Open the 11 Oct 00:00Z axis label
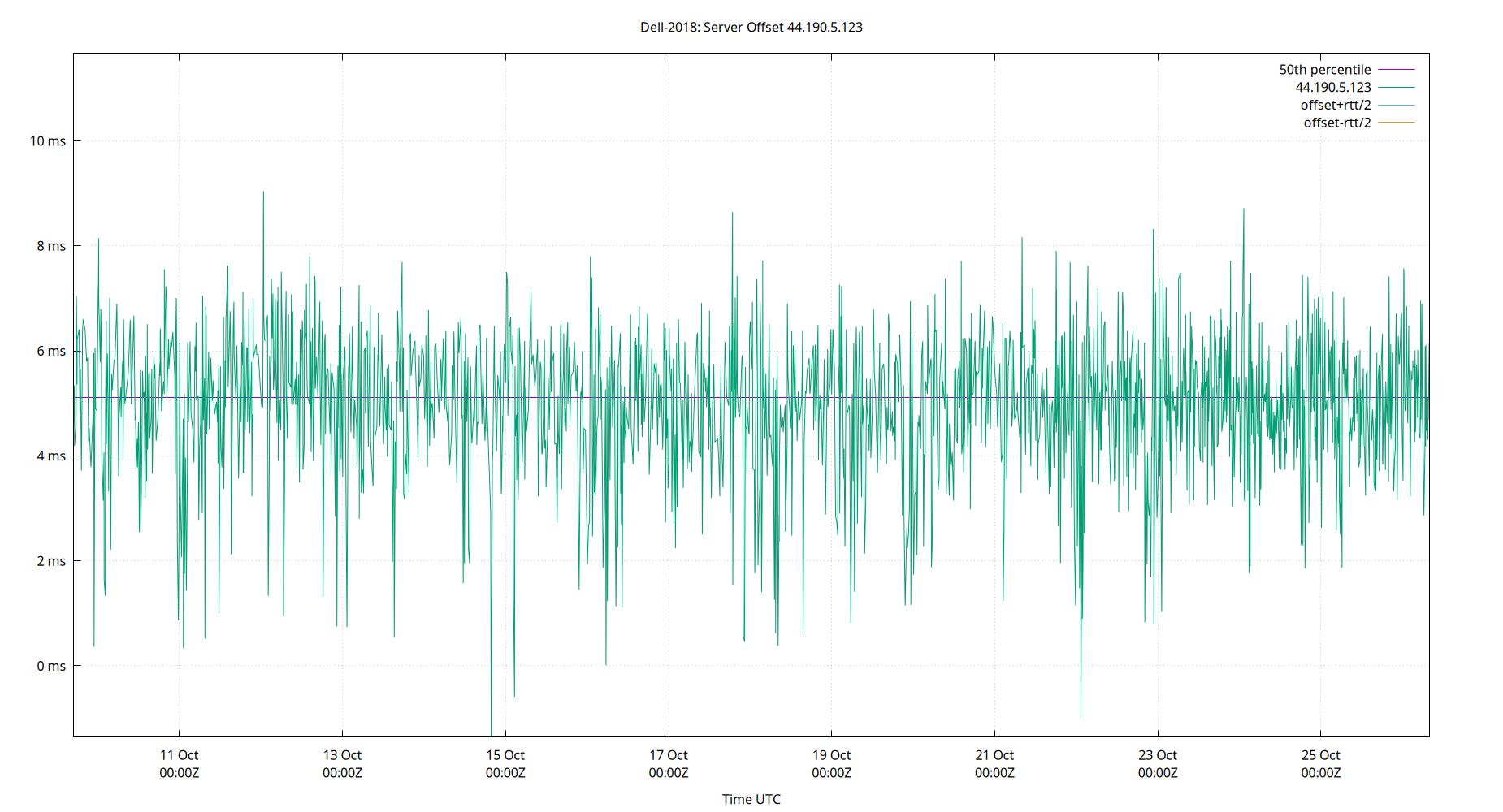 180,763
